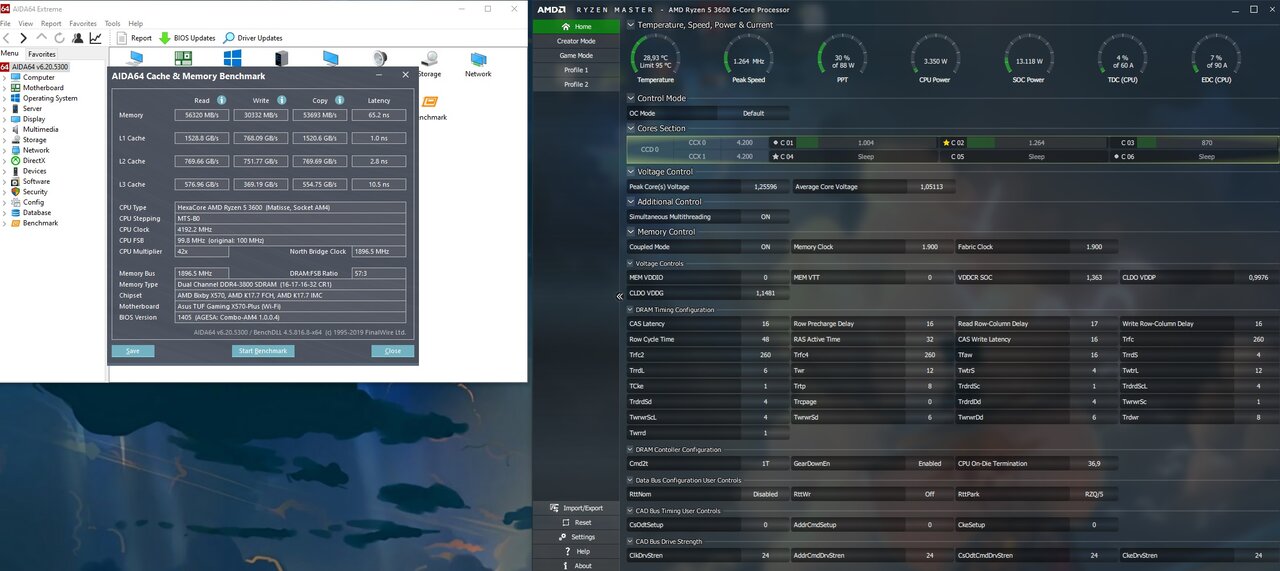Open the Operating System Windows-logo icon in main pane
The height and width of the screenshot is (571, 1280).
coord(233,58)
